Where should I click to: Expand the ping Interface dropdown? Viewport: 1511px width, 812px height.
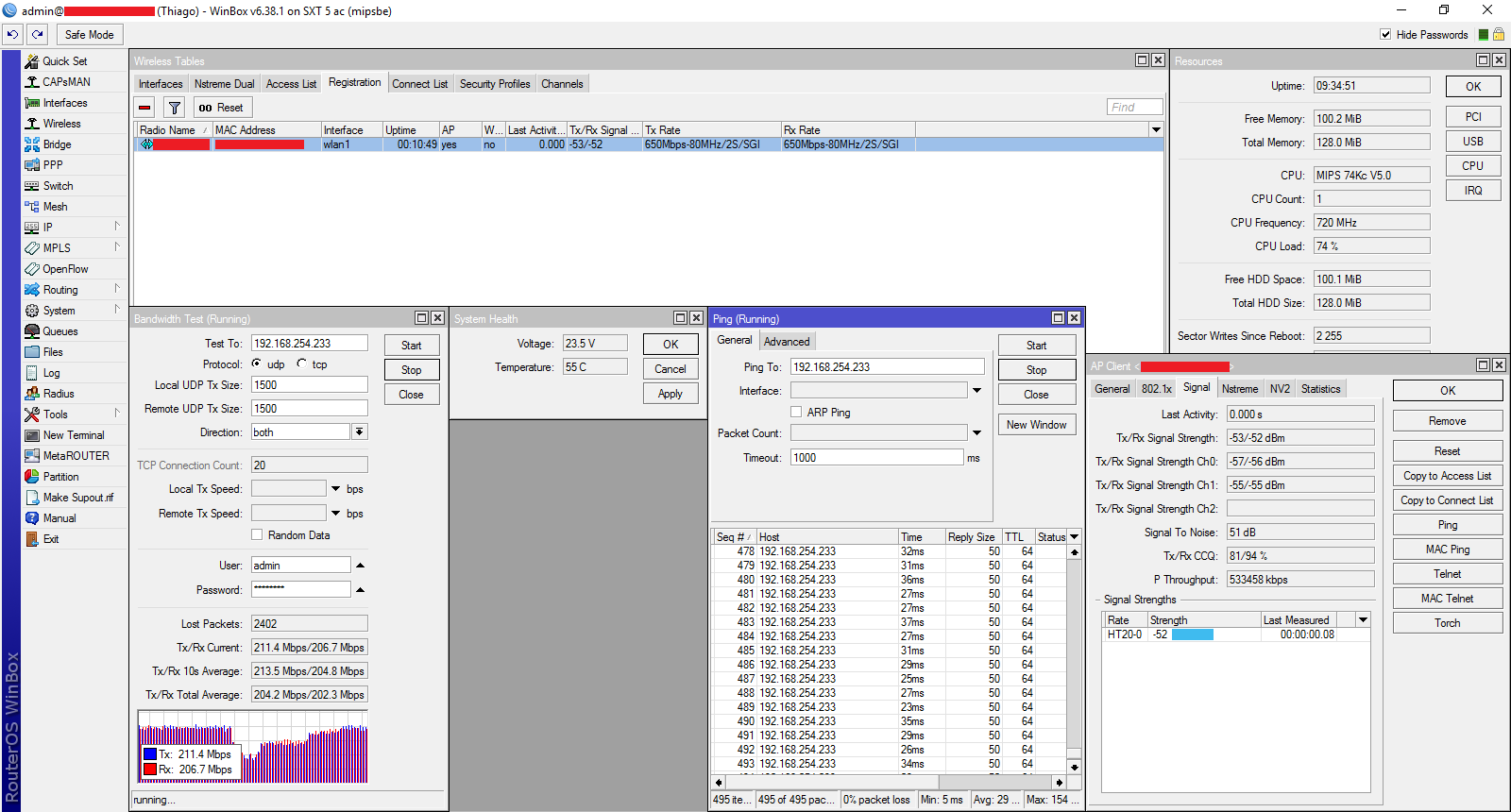coord(976,391)
